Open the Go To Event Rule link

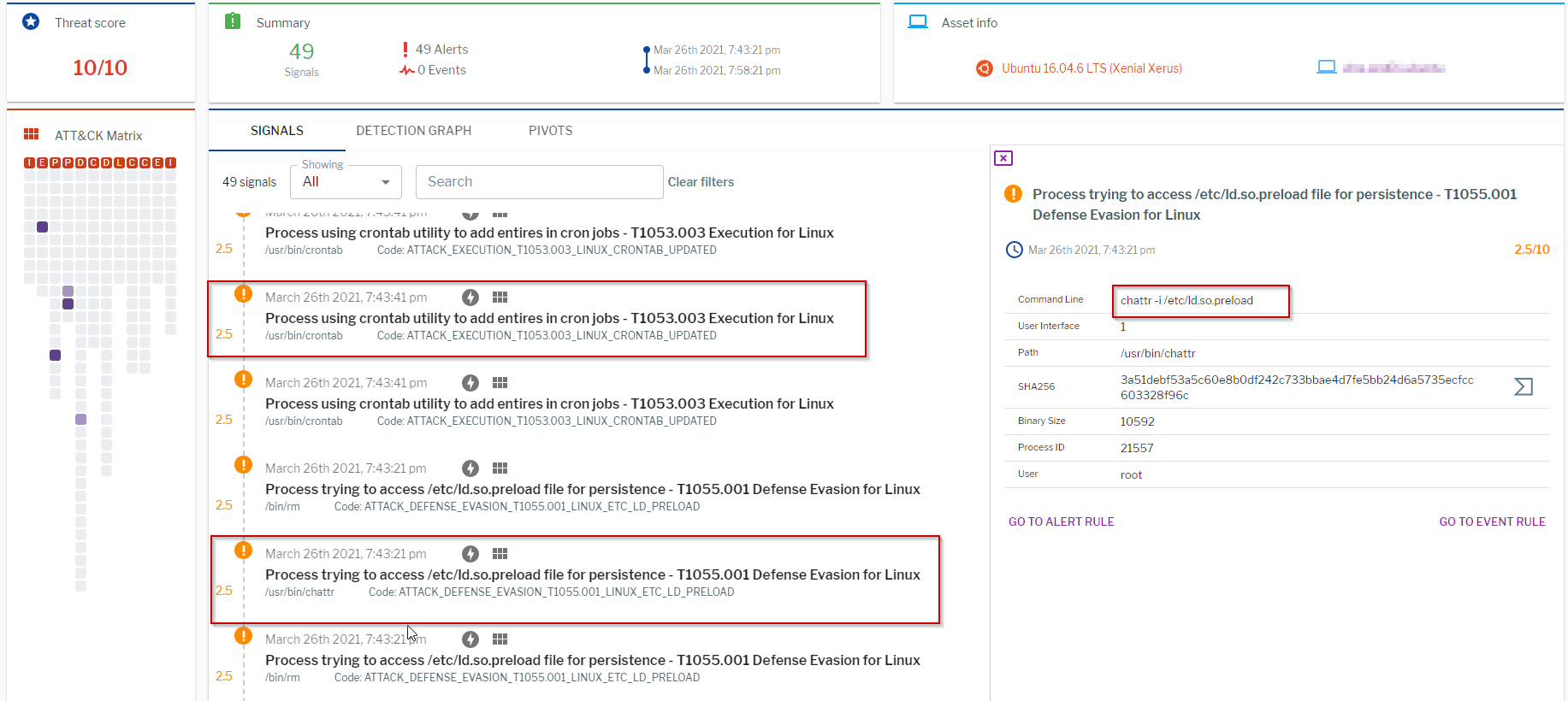1492,521
